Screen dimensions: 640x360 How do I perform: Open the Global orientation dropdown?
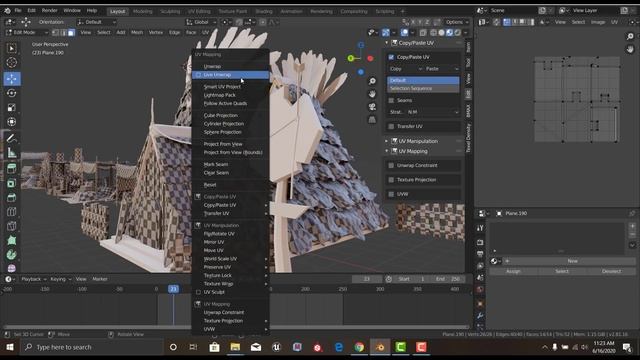tap(201, 22)
